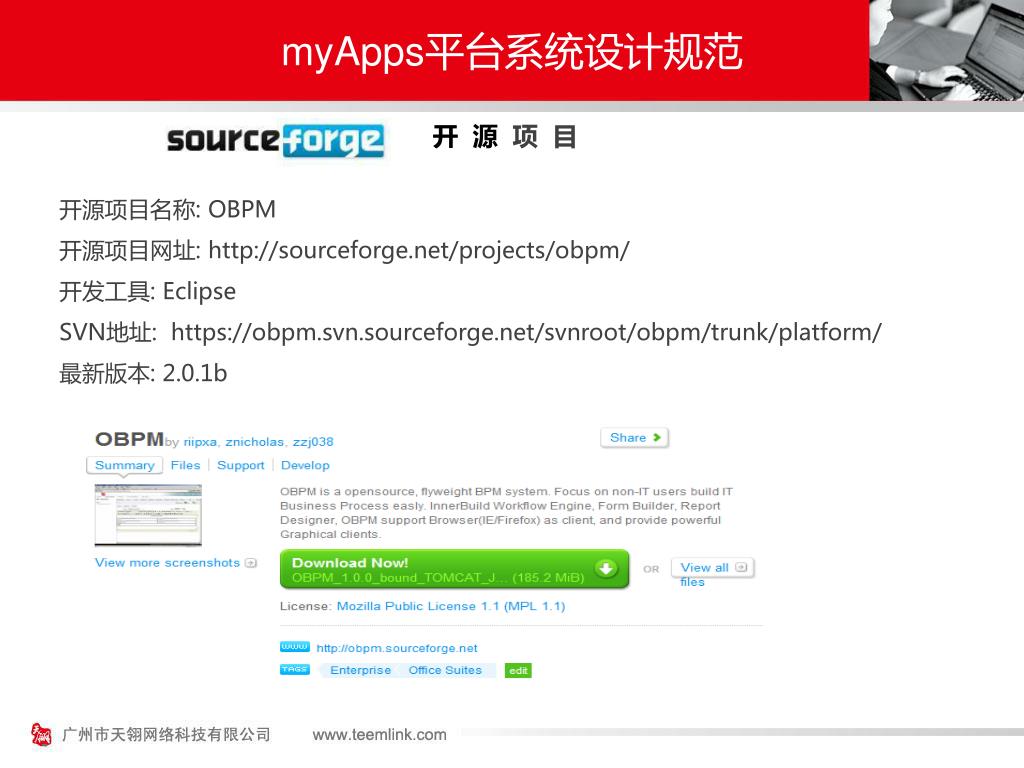The width and height of the screenshot is (1024, 768).
Task: Select the Enterprise tag
Action: pos(360,670)
